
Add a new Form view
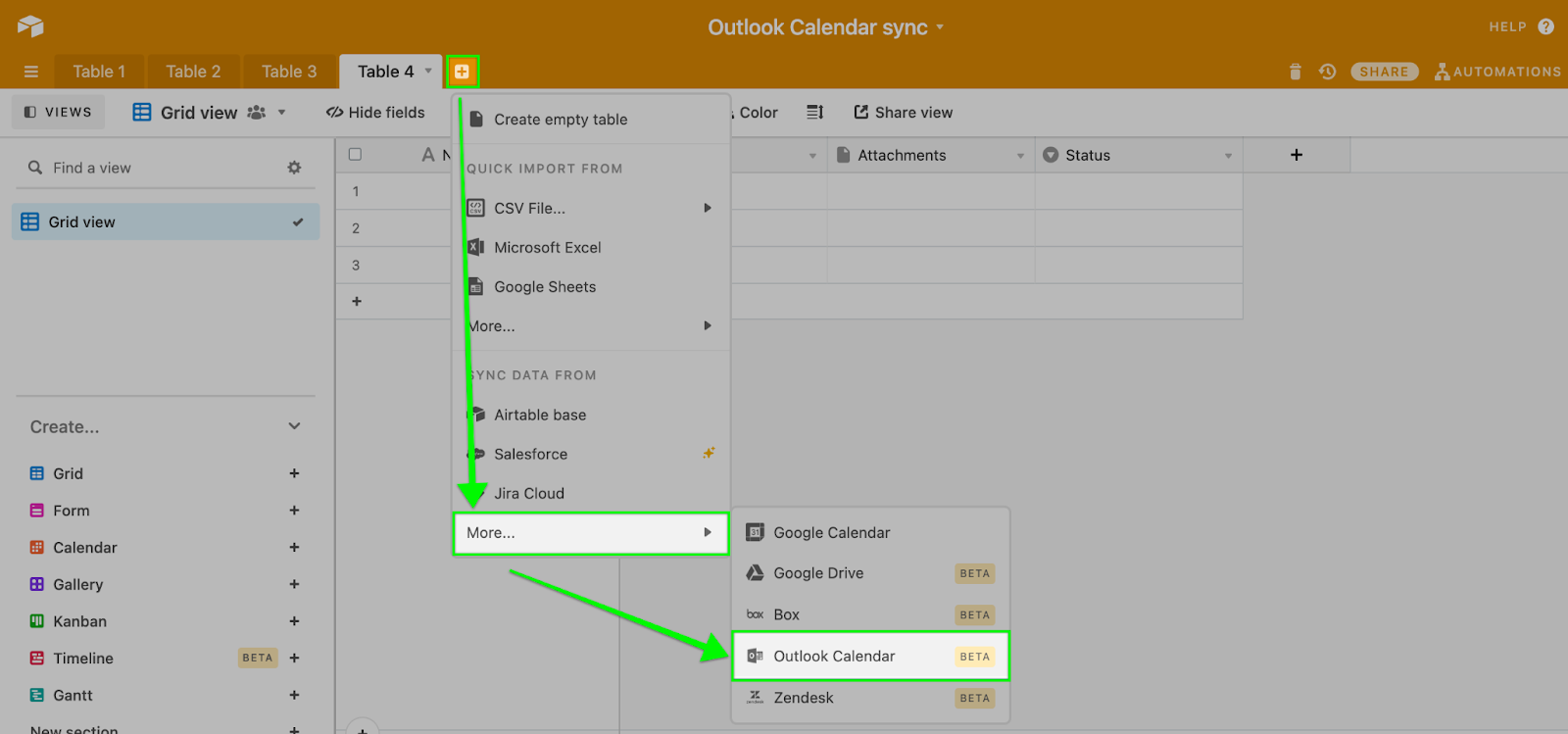(x=294, y=511)
